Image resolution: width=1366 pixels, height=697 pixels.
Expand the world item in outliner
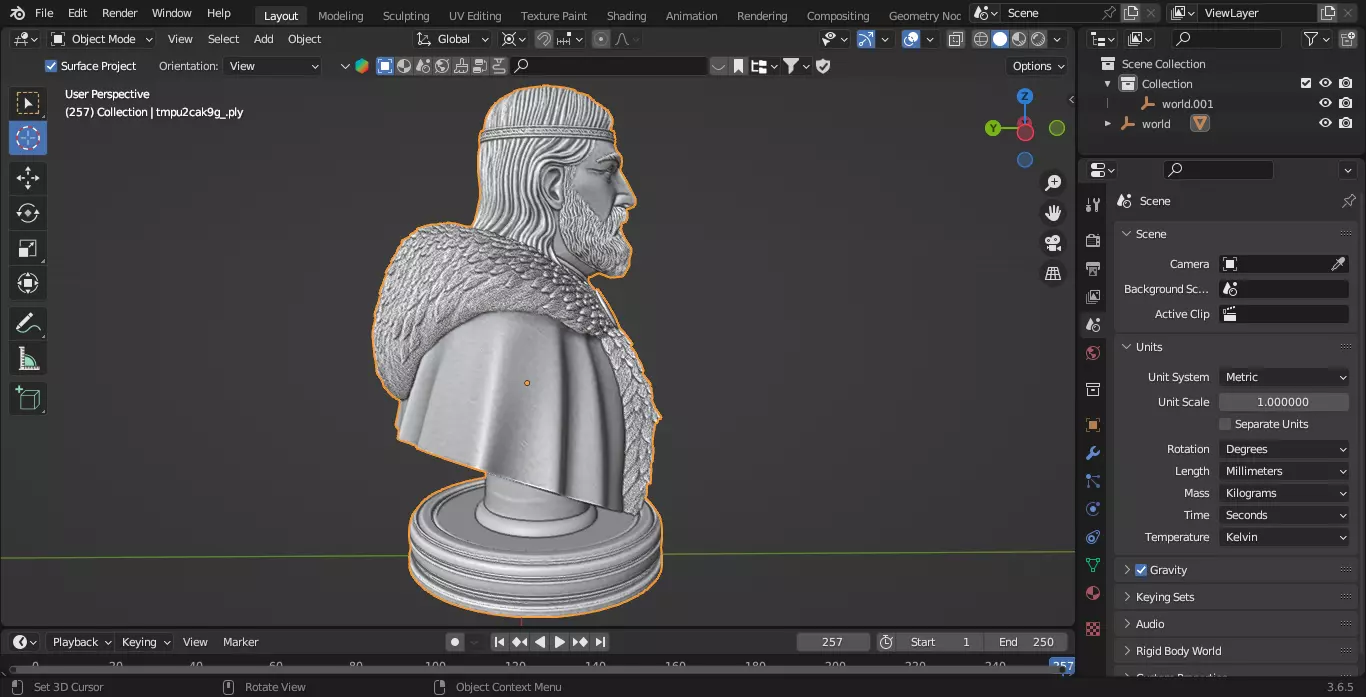tap(1107, 124)
